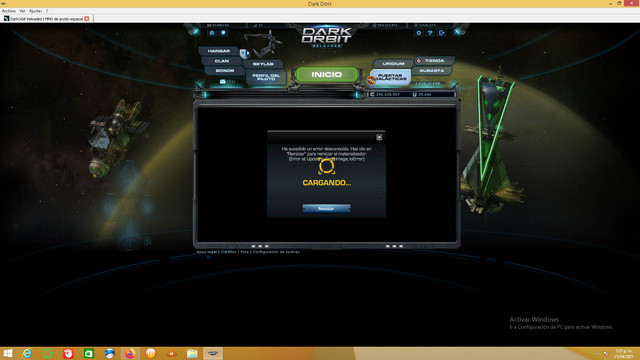Click the credits balance display
This screenshot has width=640, height=360.
(x=386, y=94)
